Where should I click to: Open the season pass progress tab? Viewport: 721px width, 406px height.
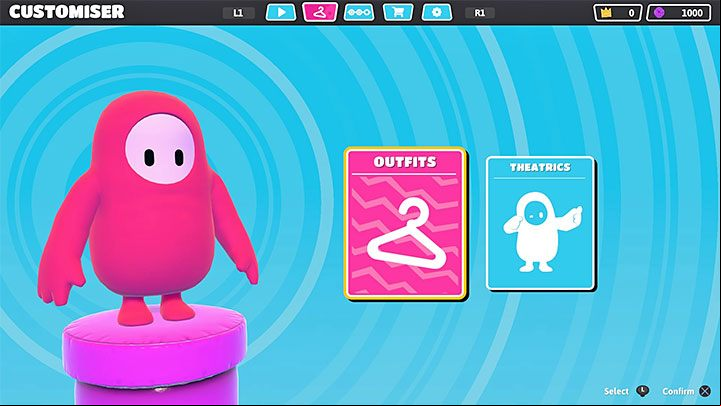(359, 12)
